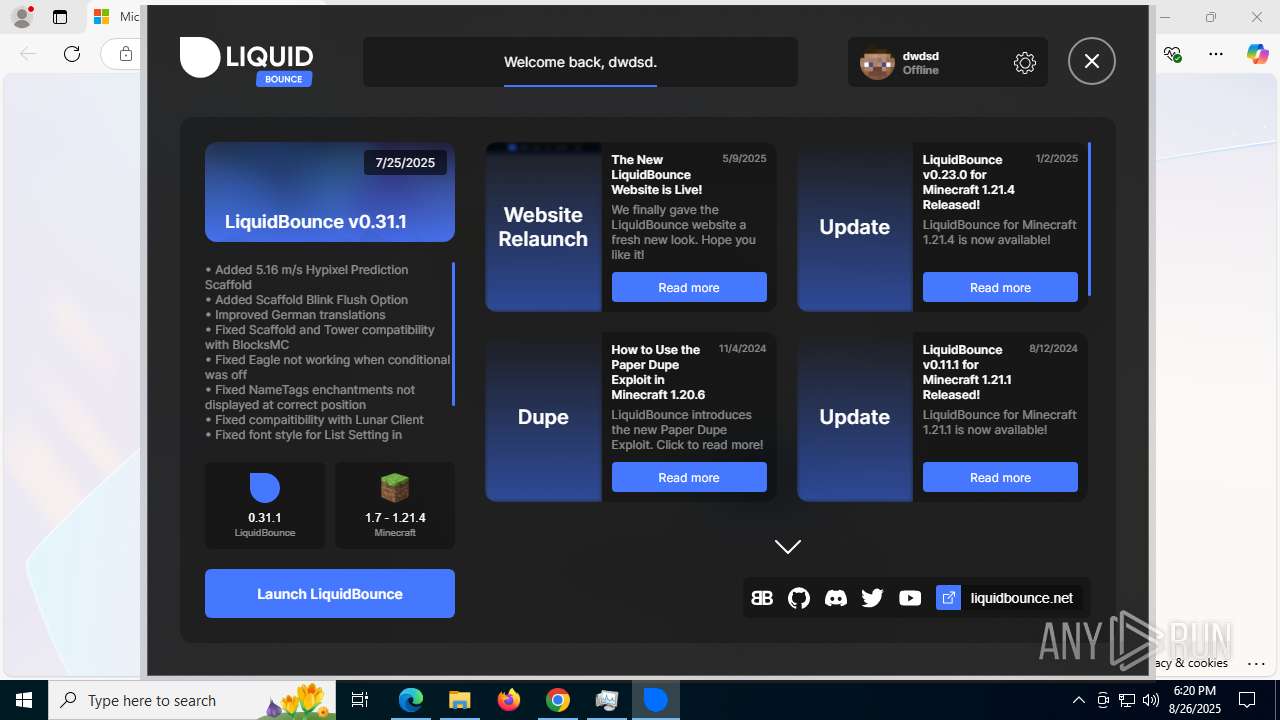This screenshot has height=720, width=1280.
Task: Open Windows Start menu
Action: coord(24,700)
